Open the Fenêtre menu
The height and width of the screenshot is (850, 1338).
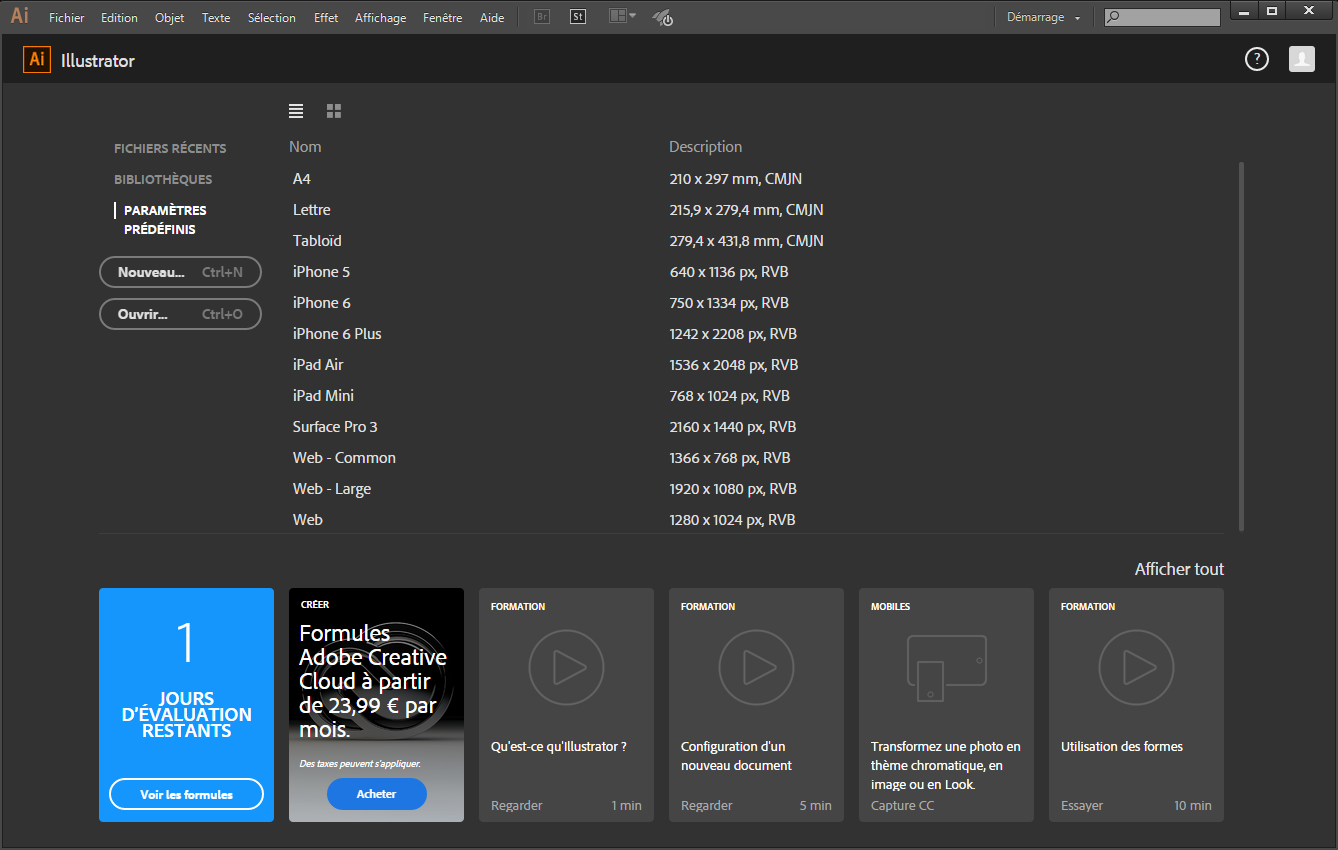[x=443, y=18]
